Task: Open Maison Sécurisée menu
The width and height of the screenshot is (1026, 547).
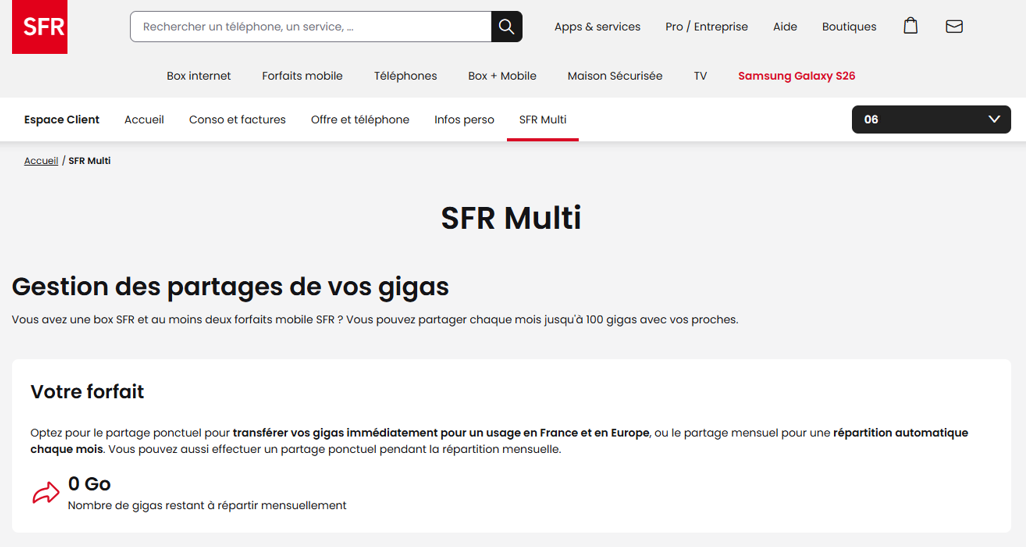Action: coord(614,76)
